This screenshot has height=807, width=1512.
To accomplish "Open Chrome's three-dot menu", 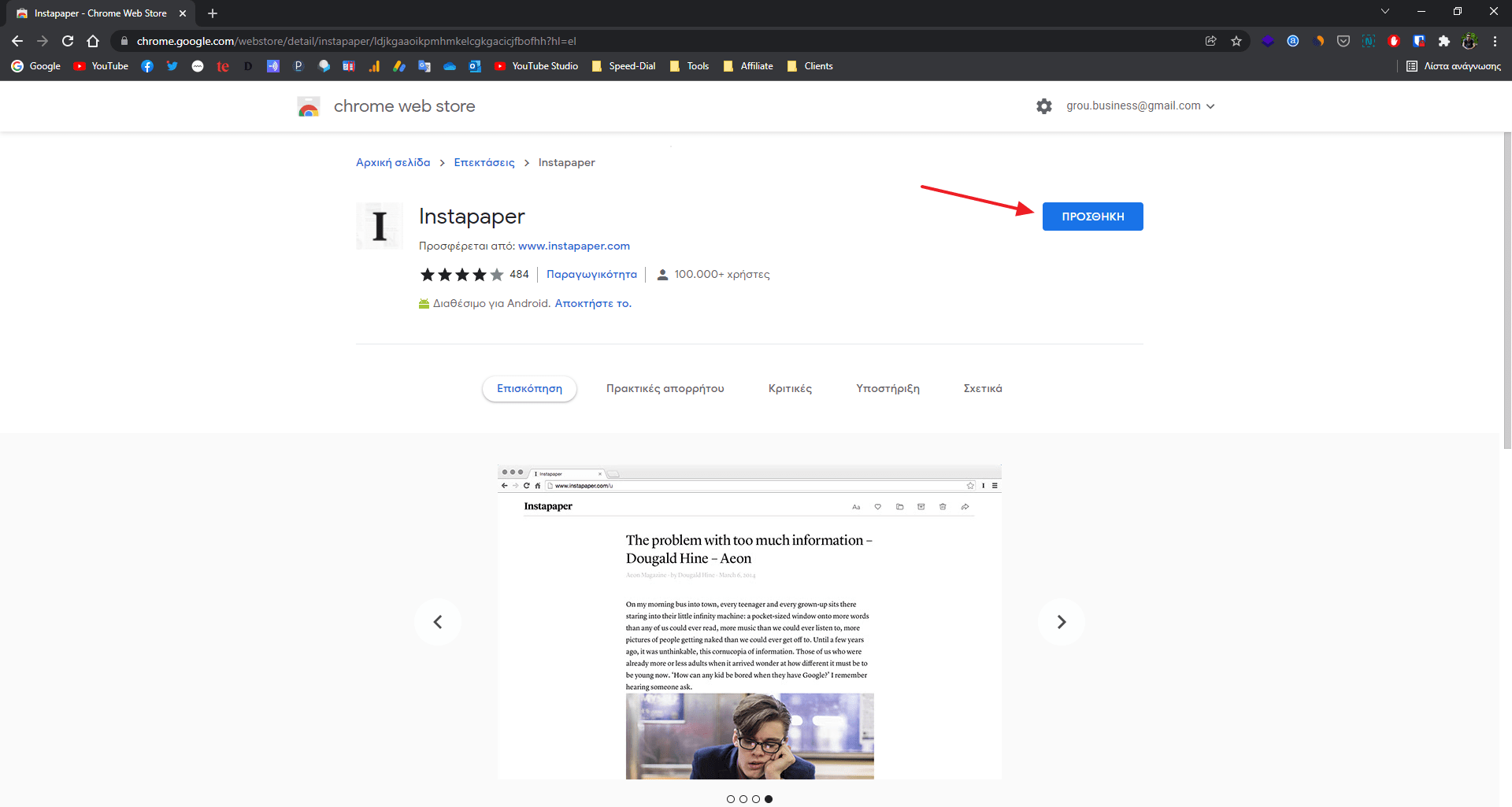I will click(x=1495, y=41).
